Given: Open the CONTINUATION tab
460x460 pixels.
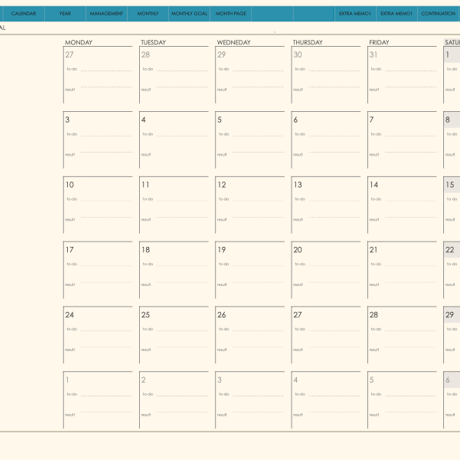Looking at the screenshot, I should [x=438, y=14].
